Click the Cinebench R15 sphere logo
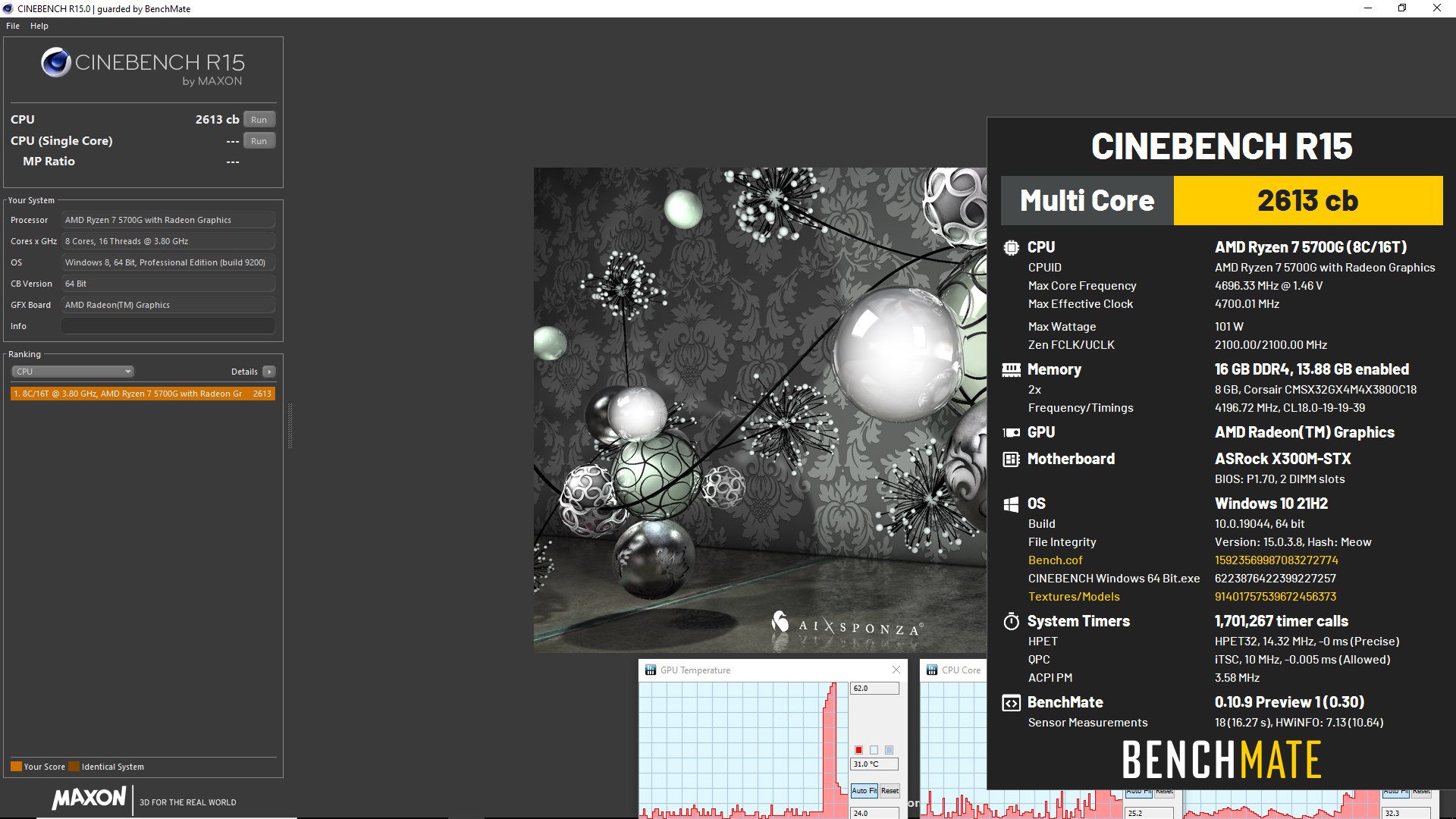1456x819 pixels. [55, 62]
